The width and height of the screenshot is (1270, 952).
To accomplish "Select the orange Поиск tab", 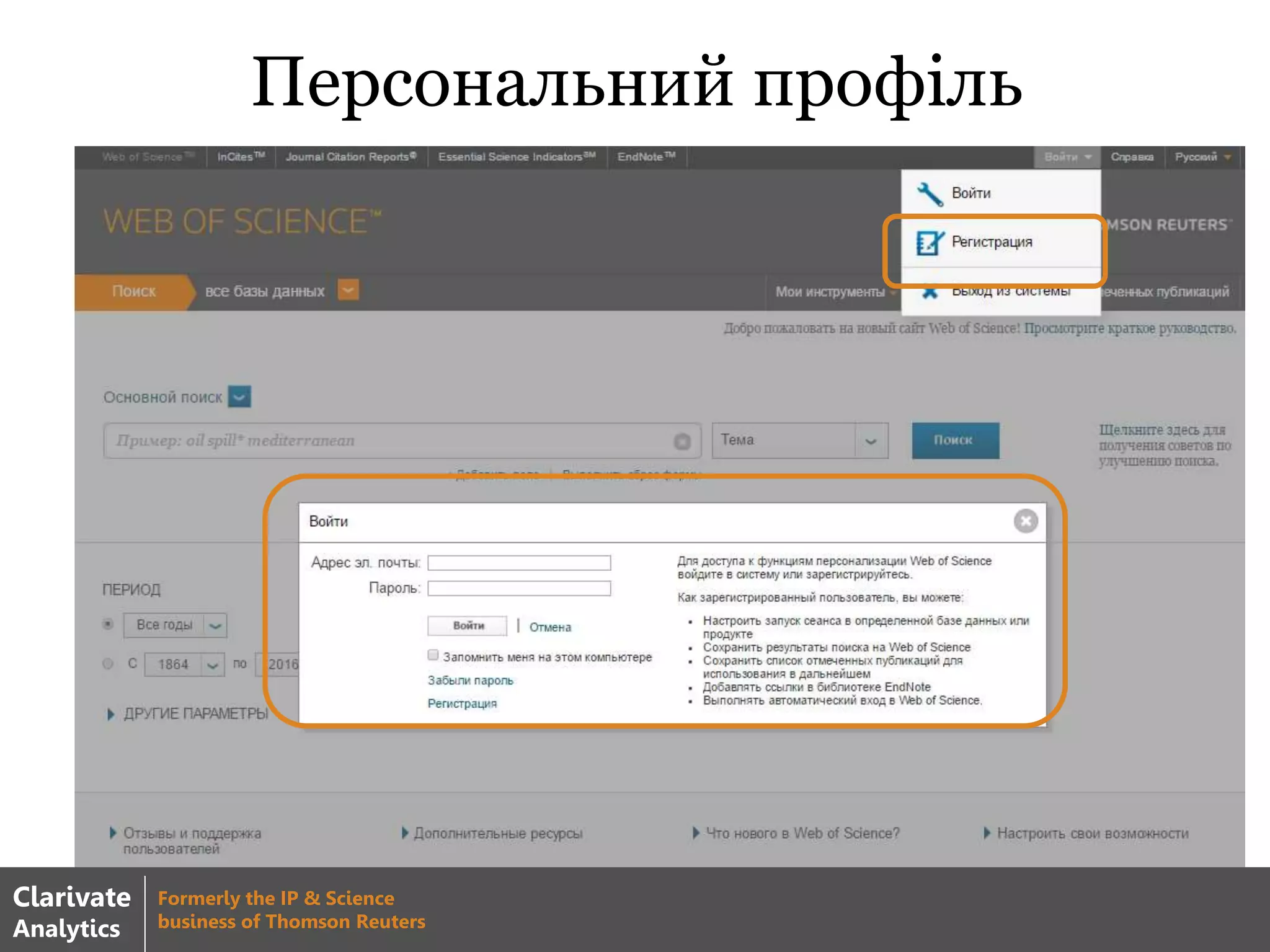I will [134, 292].
